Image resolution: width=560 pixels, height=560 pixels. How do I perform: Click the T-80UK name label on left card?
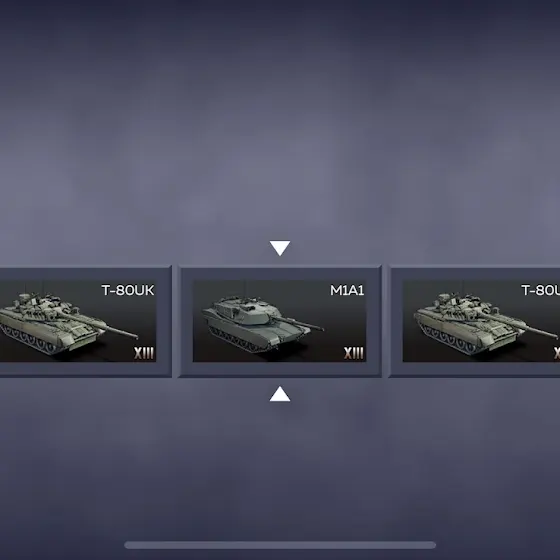128,290
